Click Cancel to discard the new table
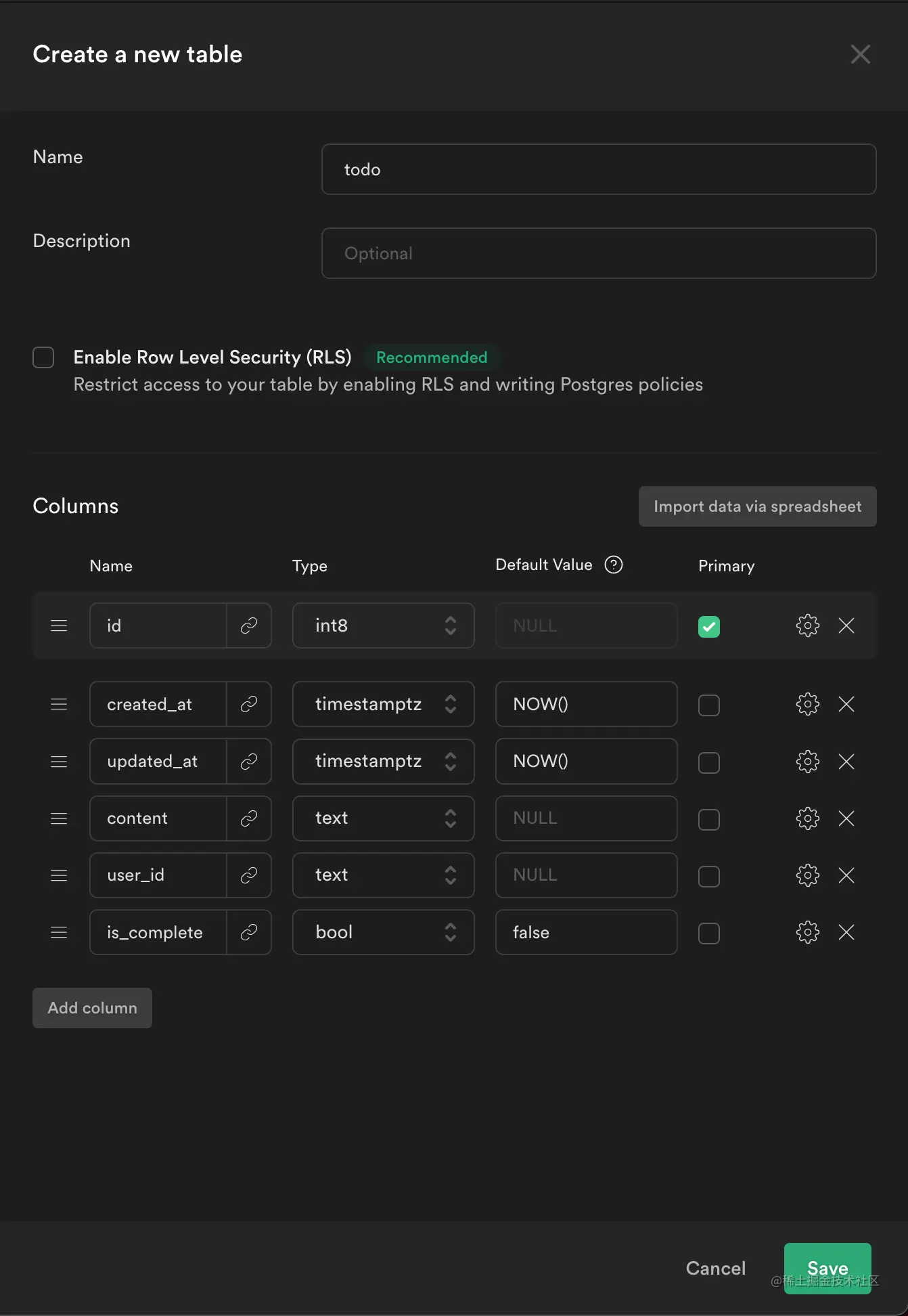The height and width of the screenshot is (1316, 908). tap(716, 1268)
